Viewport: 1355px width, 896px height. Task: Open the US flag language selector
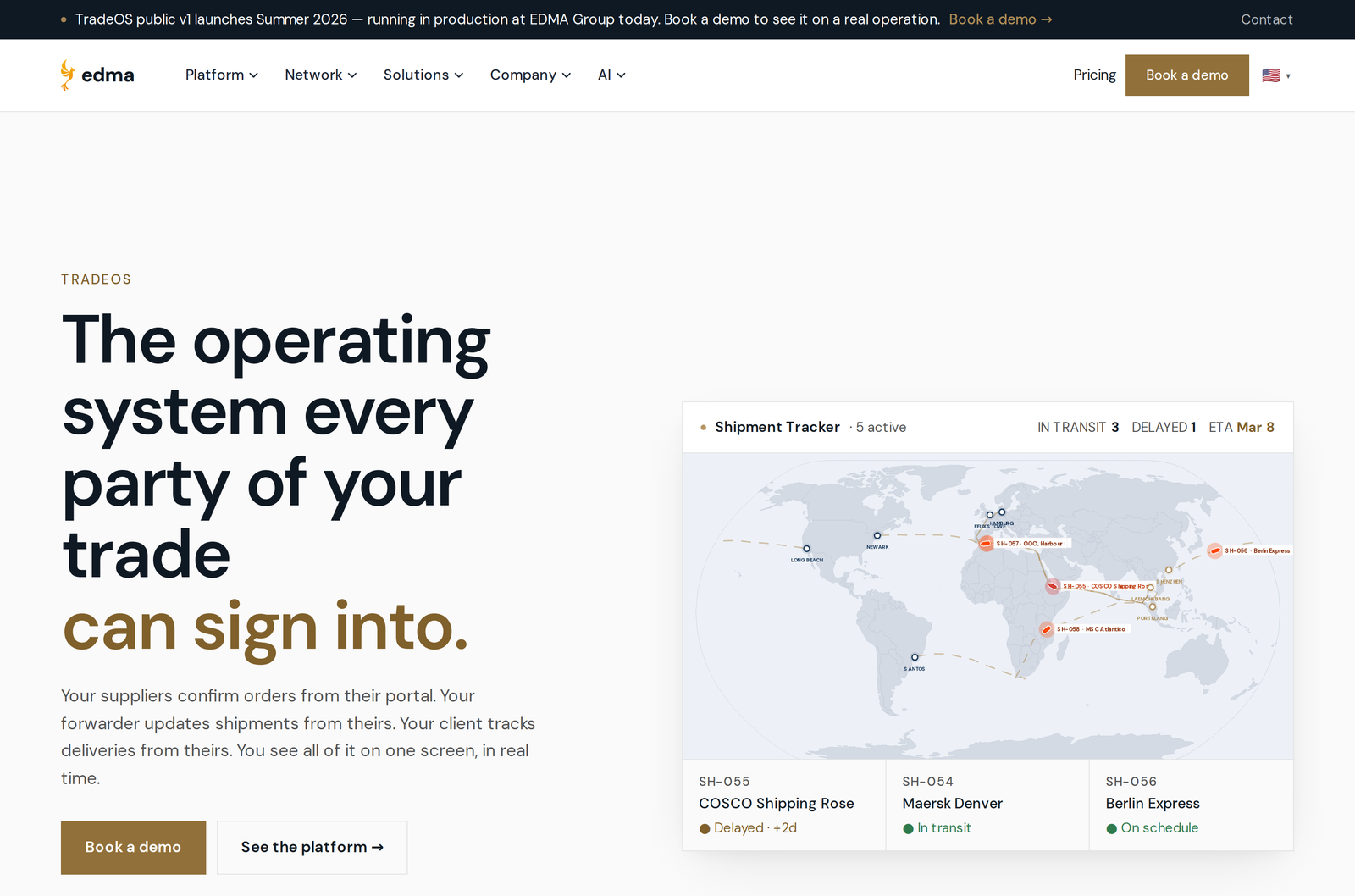1276,75
